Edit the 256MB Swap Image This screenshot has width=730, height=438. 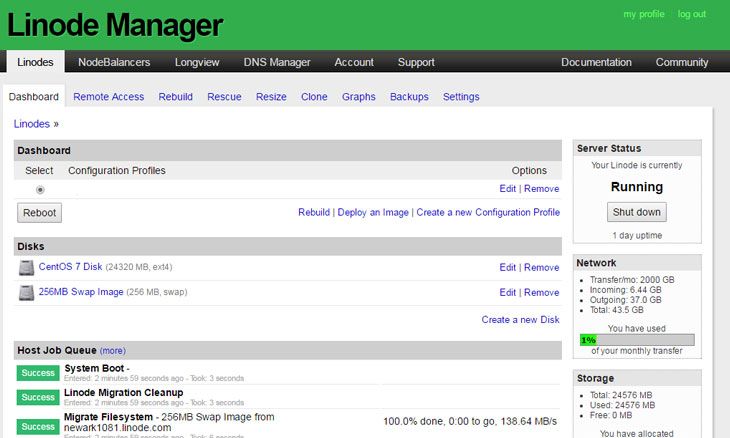(507, 292)
